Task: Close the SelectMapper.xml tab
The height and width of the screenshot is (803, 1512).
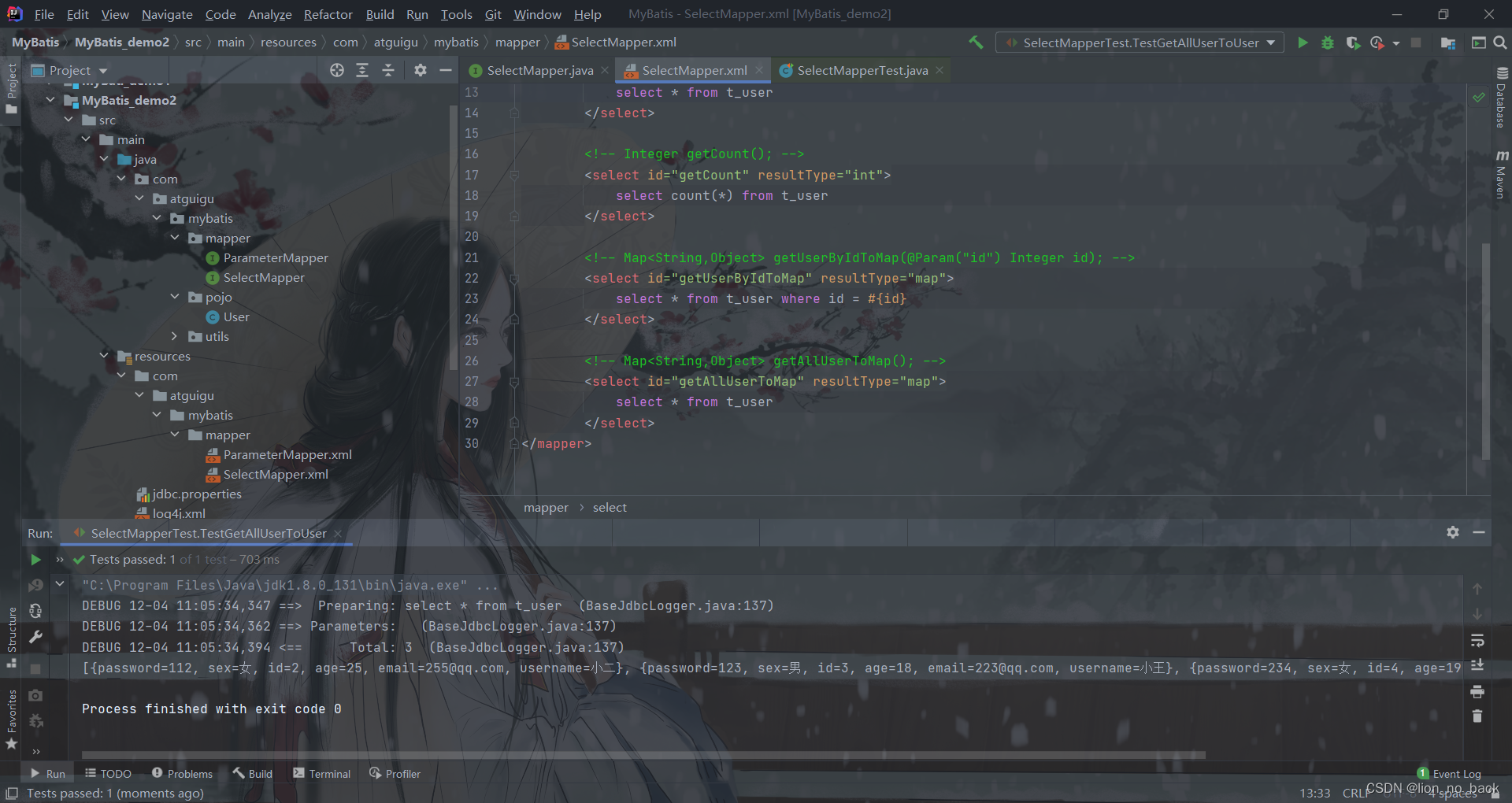Action: (x=759, y=69)
